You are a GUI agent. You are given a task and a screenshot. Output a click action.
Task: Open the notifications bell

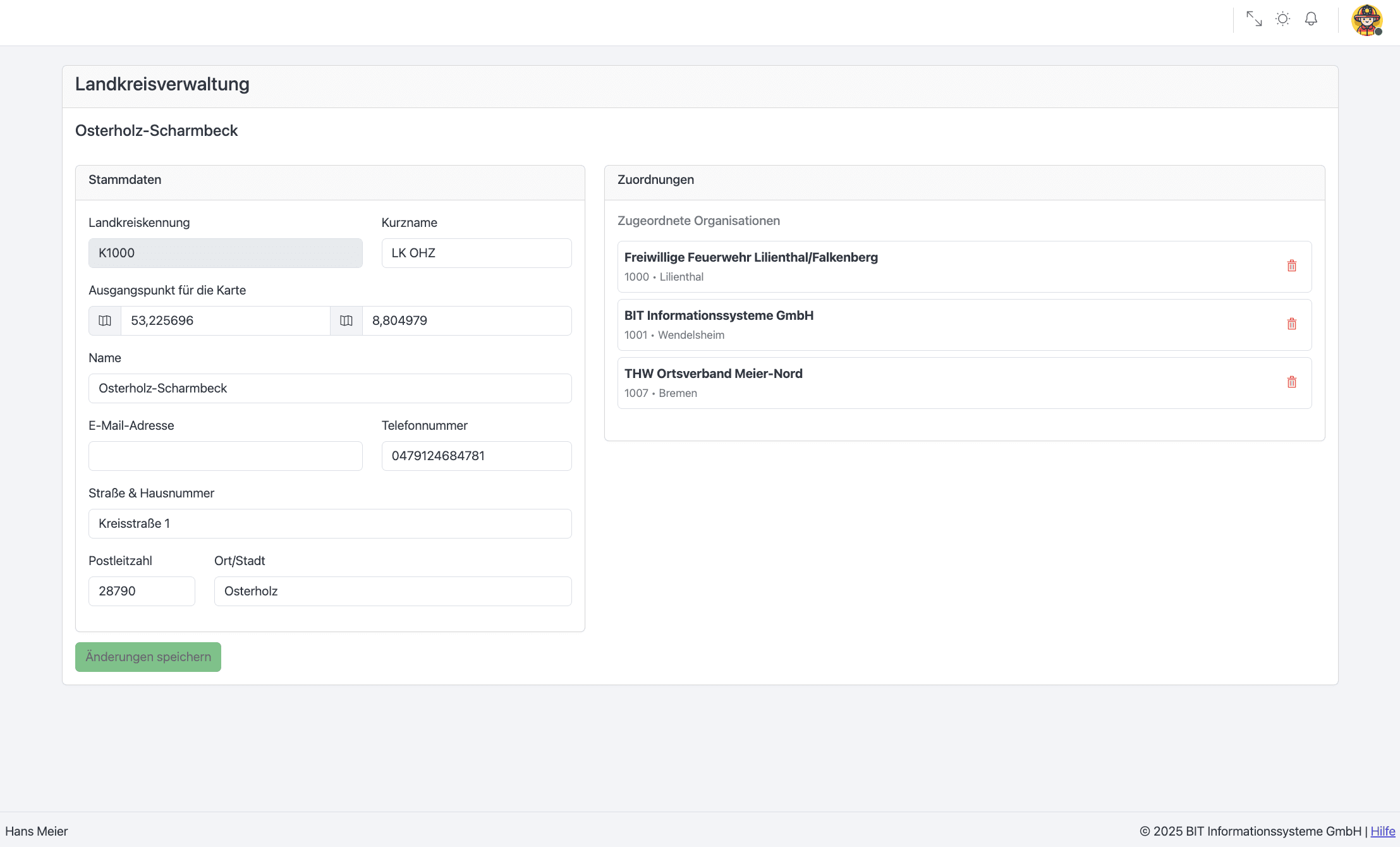click(x=1311, y=19)
